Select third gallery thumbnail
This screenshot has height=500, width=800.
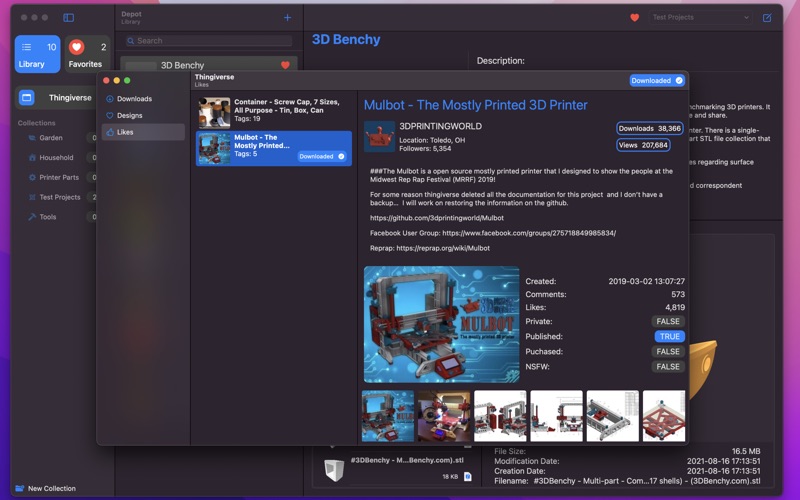click(x=500, y=416)
